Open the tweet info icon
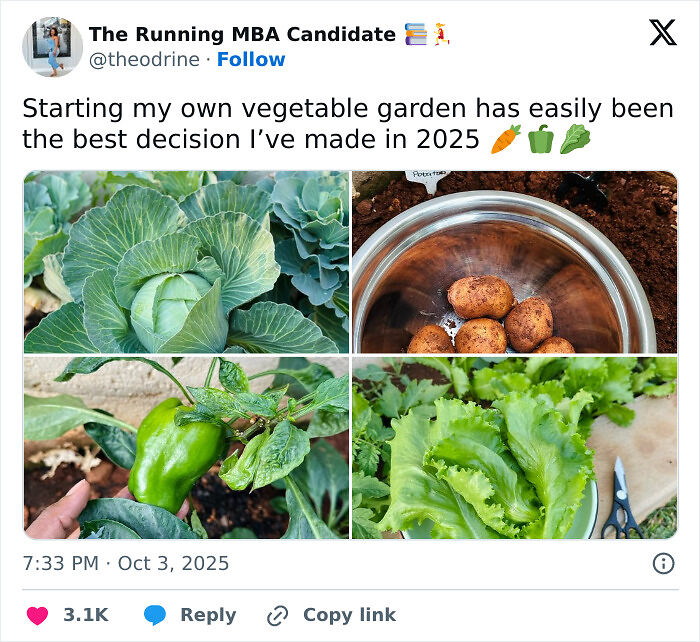Screen dimensions: 700x642 click(663, 564)
